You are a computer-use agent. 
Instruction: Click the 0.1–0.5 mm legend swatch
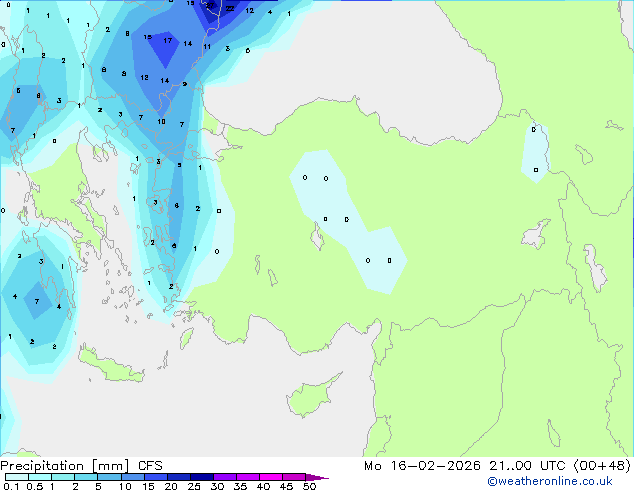[x=17, y=477]
